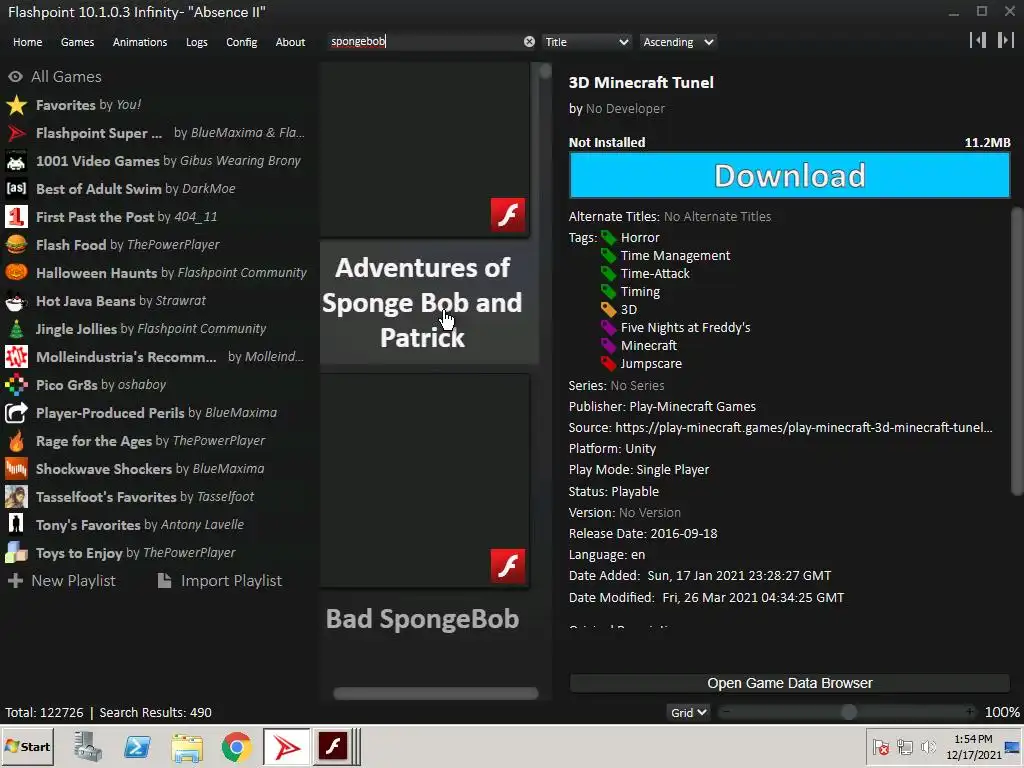Open the Favorites playlist star icon
Viewport: 1024px width, 768px height.
coord(16,105)
